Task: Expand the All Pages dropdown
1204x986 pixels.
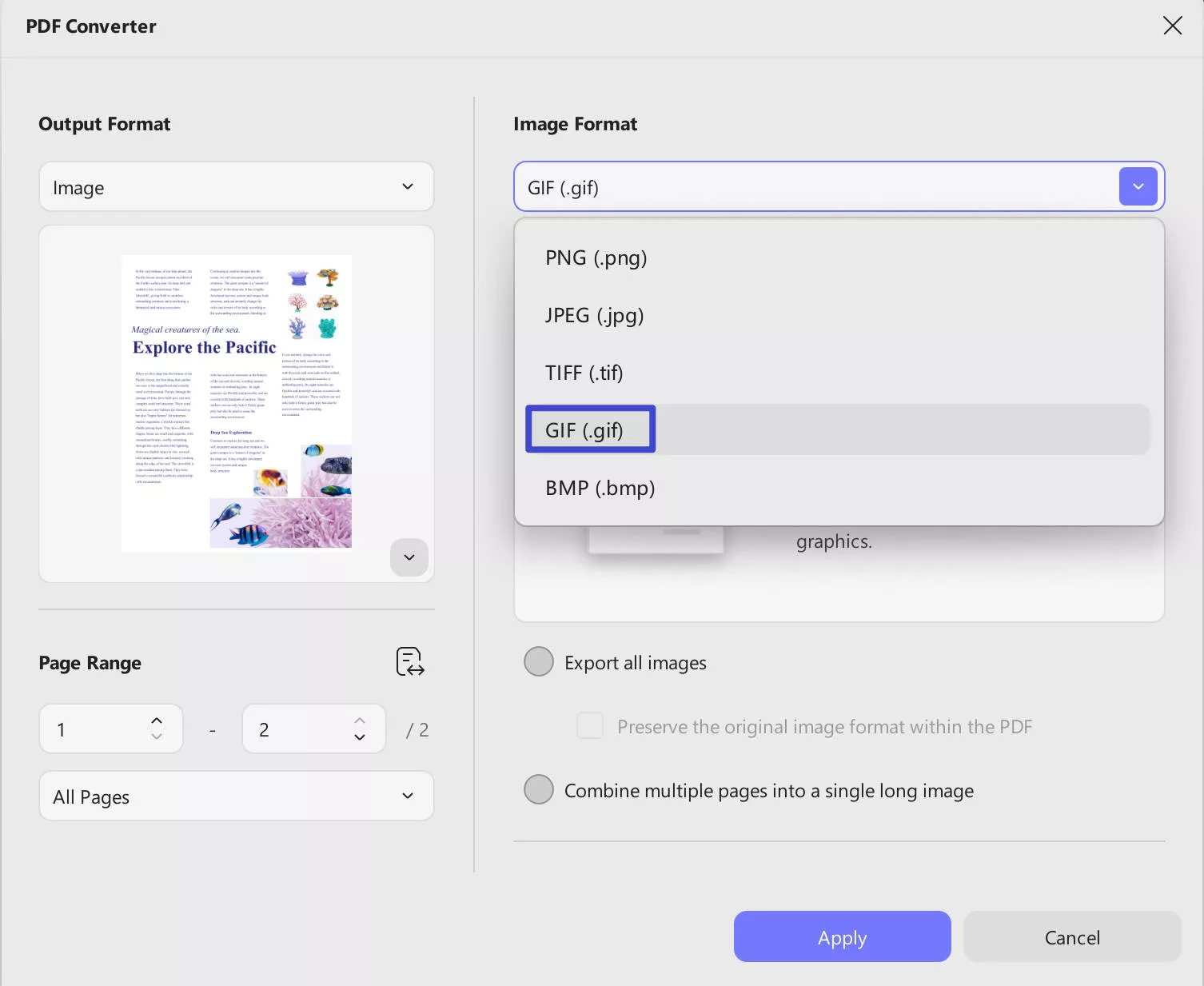Action: pos(237,796)
